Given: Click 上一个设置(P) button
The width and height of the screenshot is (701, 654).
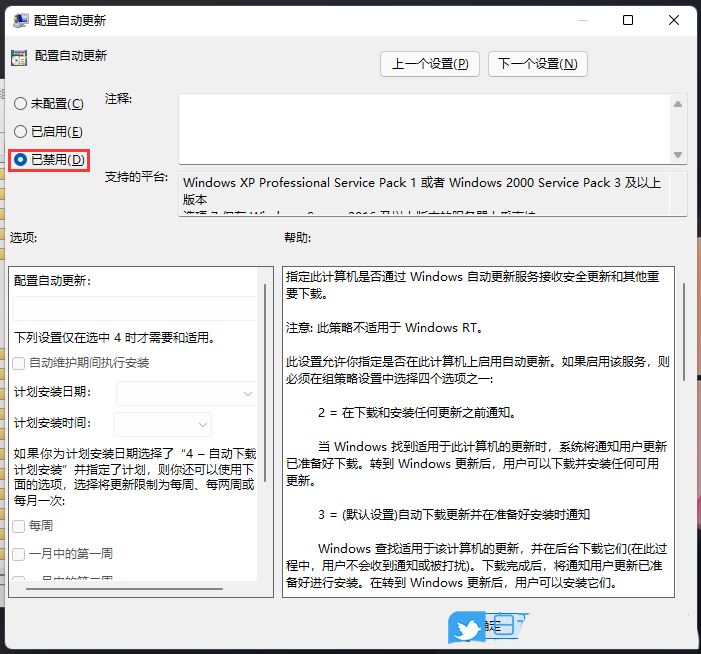Looking at the screenshot, I should click(x=430, y=64).
